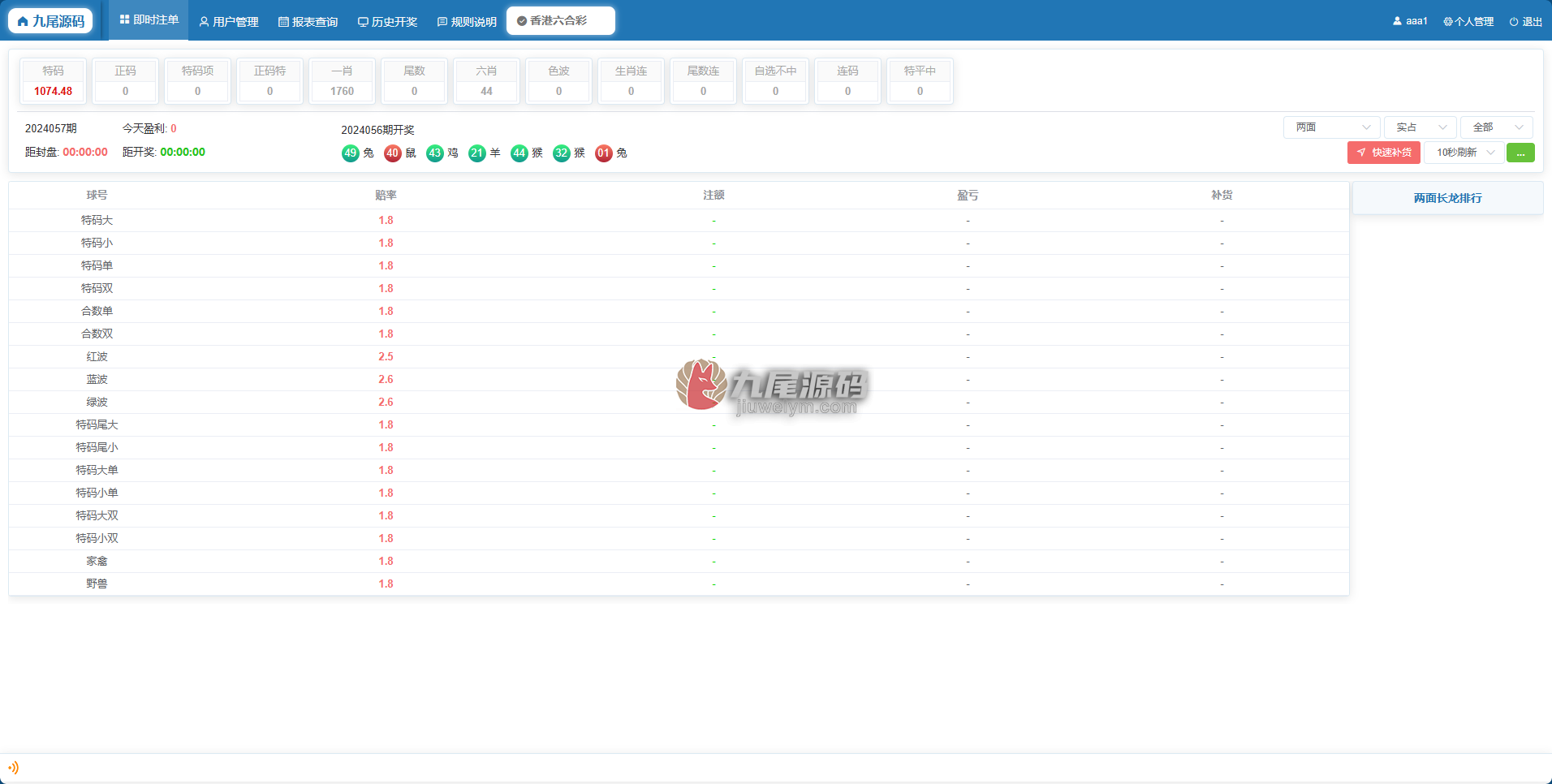The image size is (1552, 784).
Task: Open the 即时注单 tab
Action: [149, 19]
